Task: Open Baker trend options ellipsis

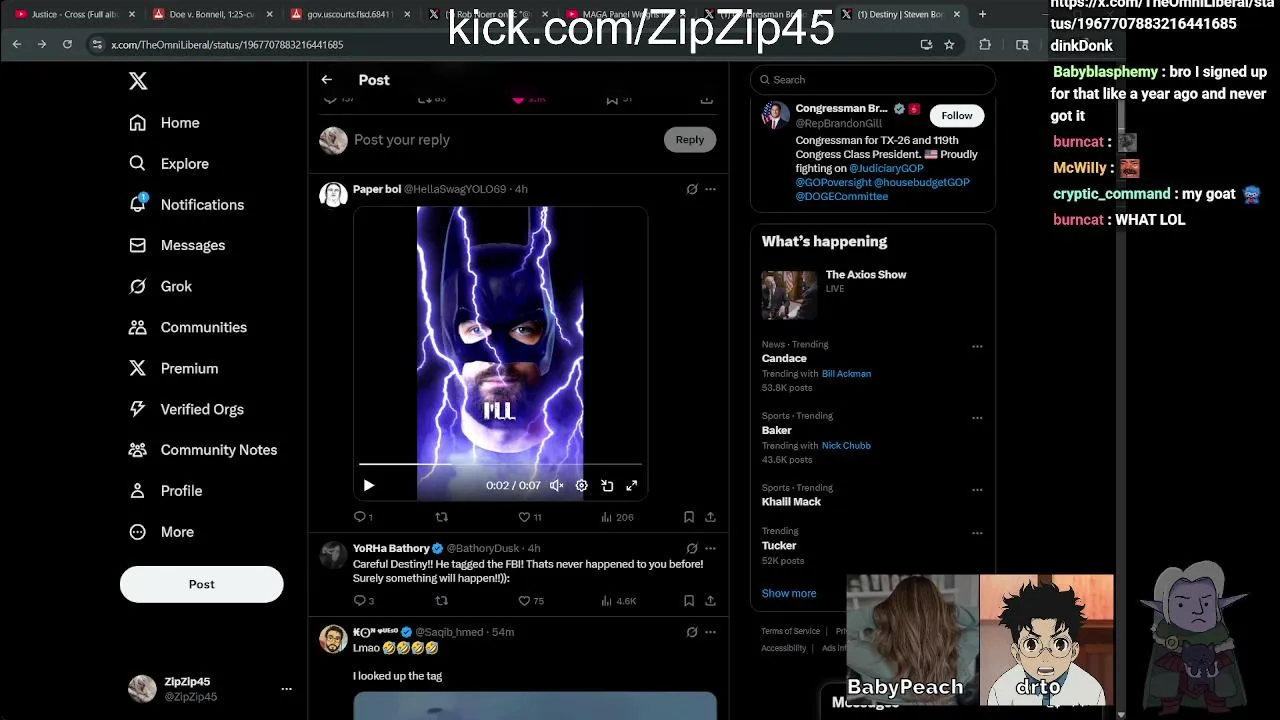Action: [977, 418]
